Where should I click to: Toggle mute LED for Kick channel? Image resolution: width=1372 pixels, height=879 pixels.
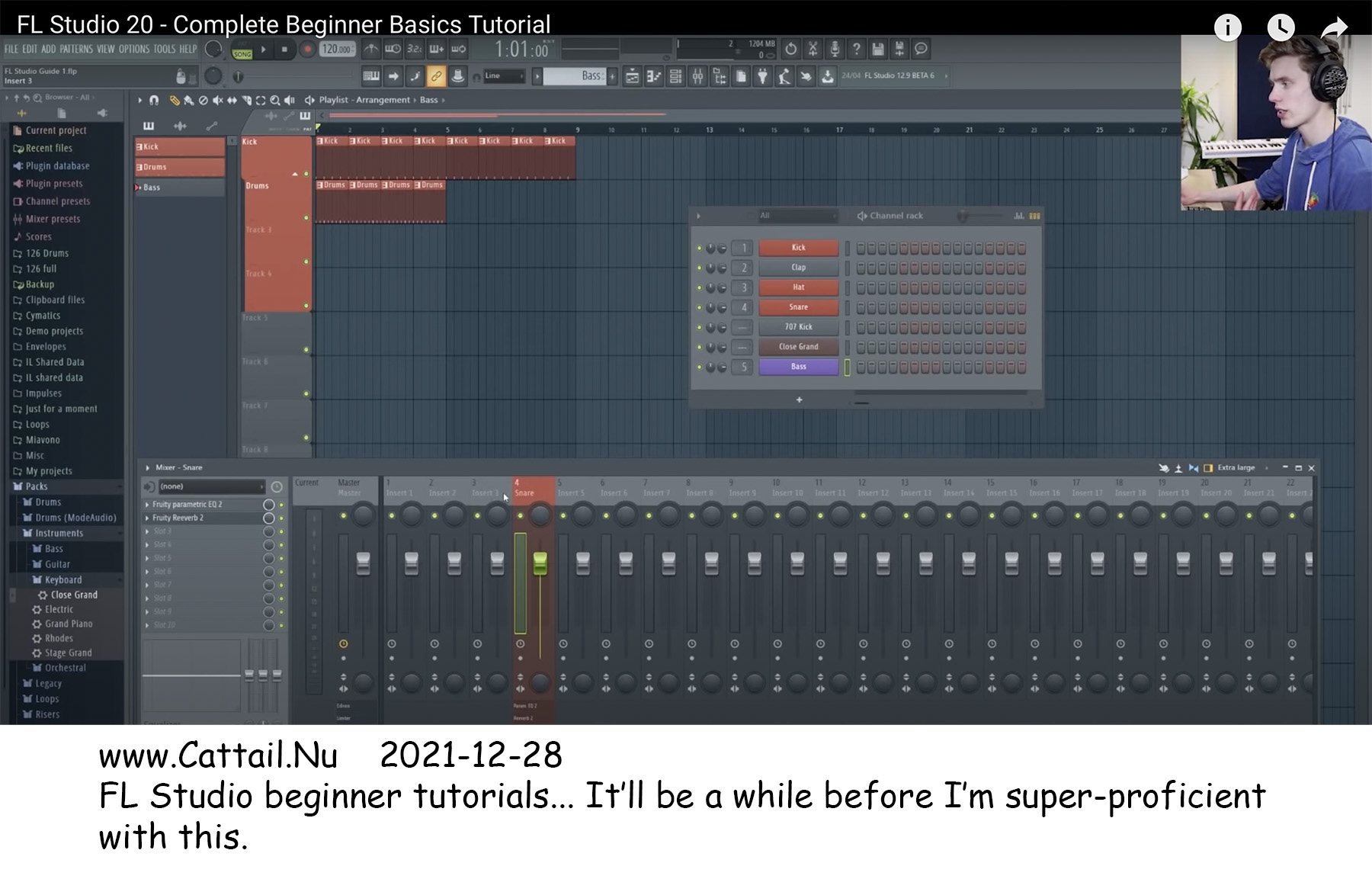tap(699, 249)
